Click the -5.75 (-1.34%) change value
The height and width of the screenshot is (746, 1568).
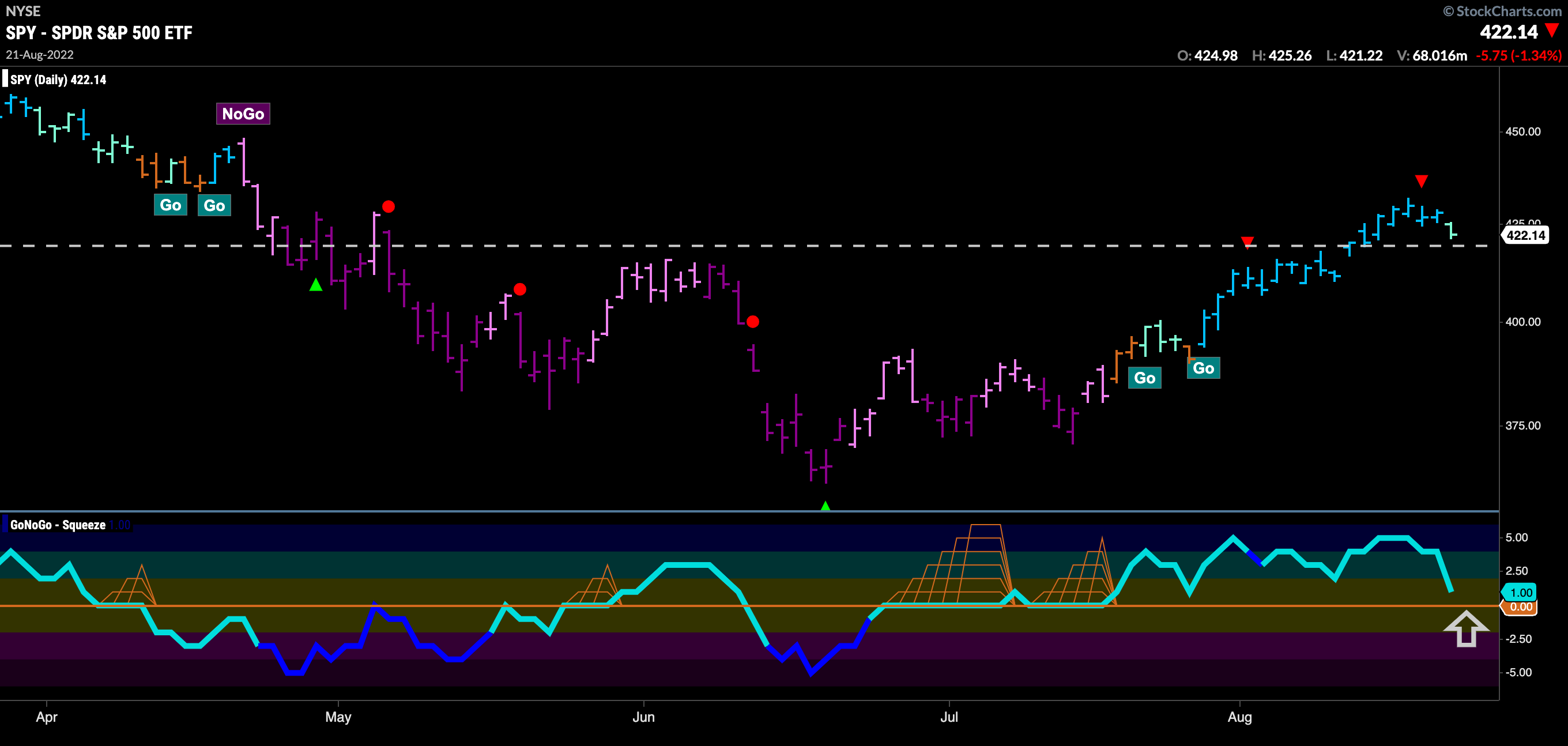1518,55
